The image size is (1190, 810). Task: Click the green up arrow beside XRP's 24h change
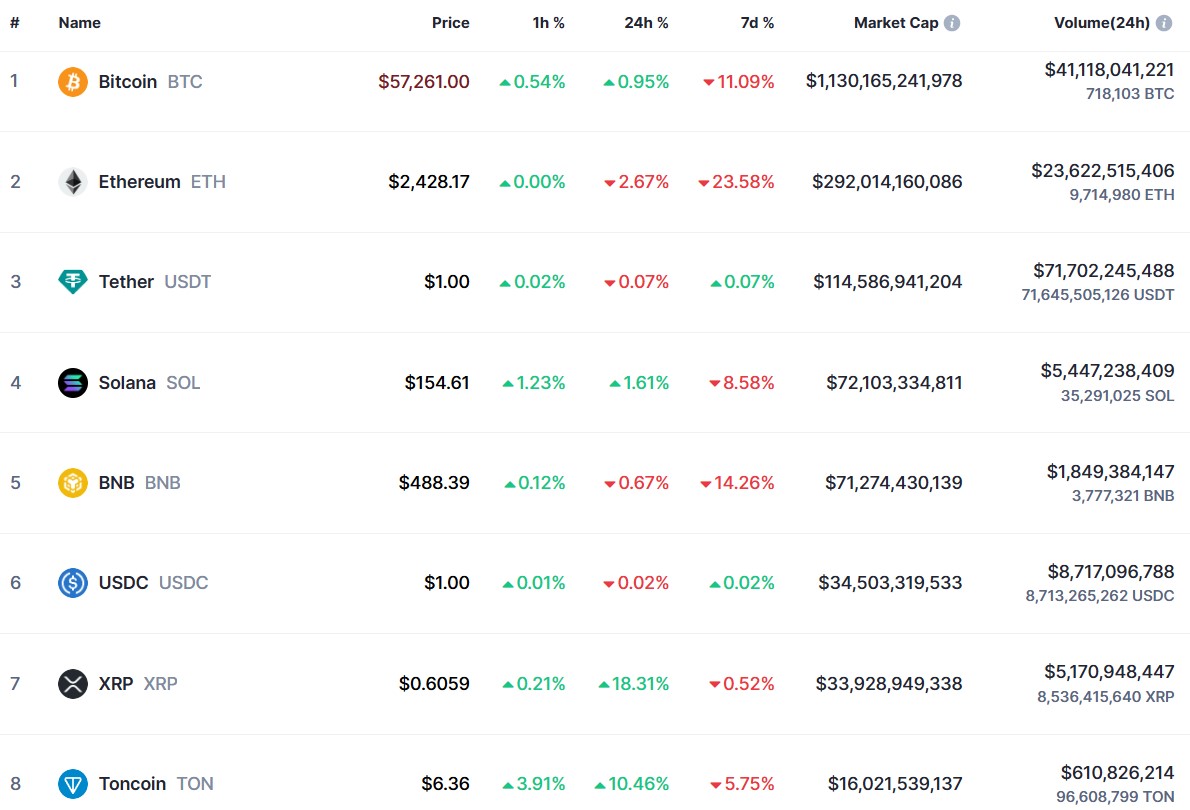pos(605,683)
